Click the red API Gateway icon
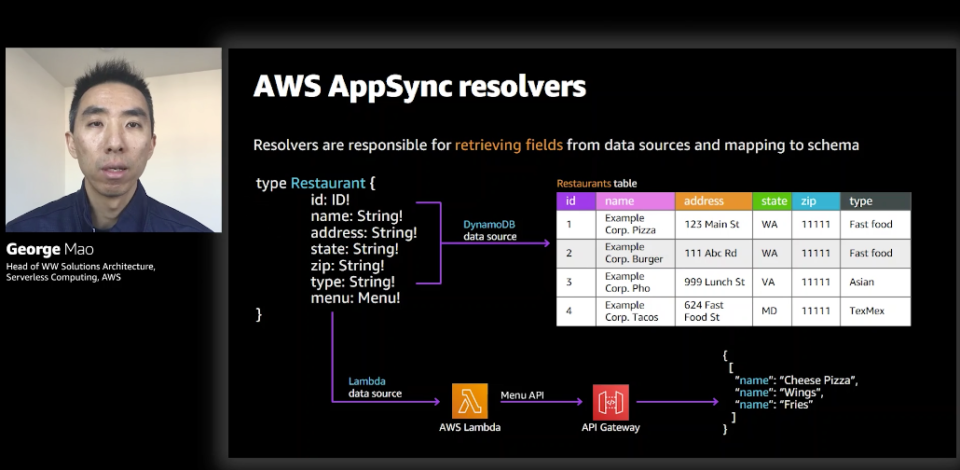Screen dimensions: 960x470 (x=610, y=402)
